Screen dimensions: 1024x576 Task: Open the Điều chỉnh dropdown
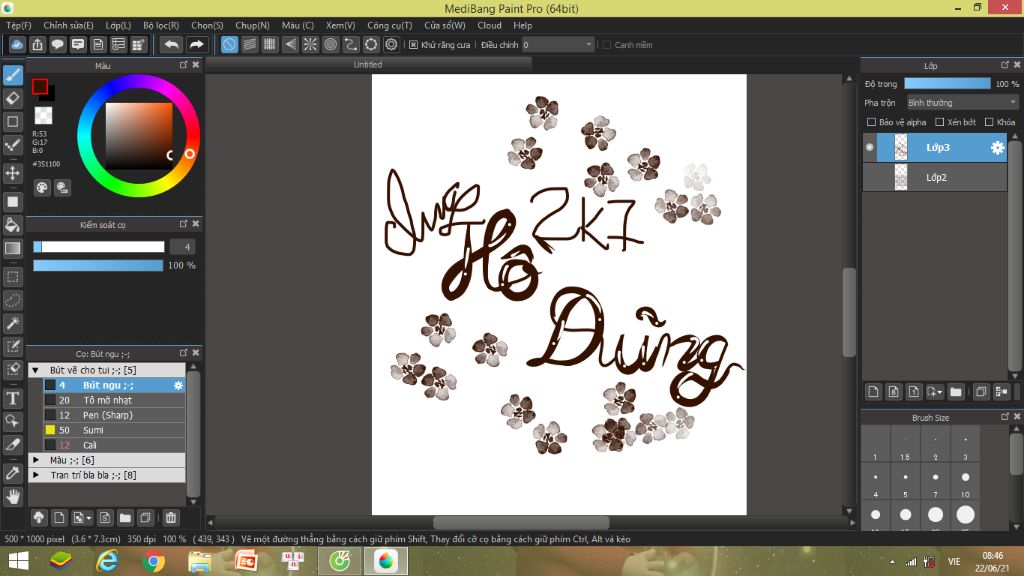[558, 45]
